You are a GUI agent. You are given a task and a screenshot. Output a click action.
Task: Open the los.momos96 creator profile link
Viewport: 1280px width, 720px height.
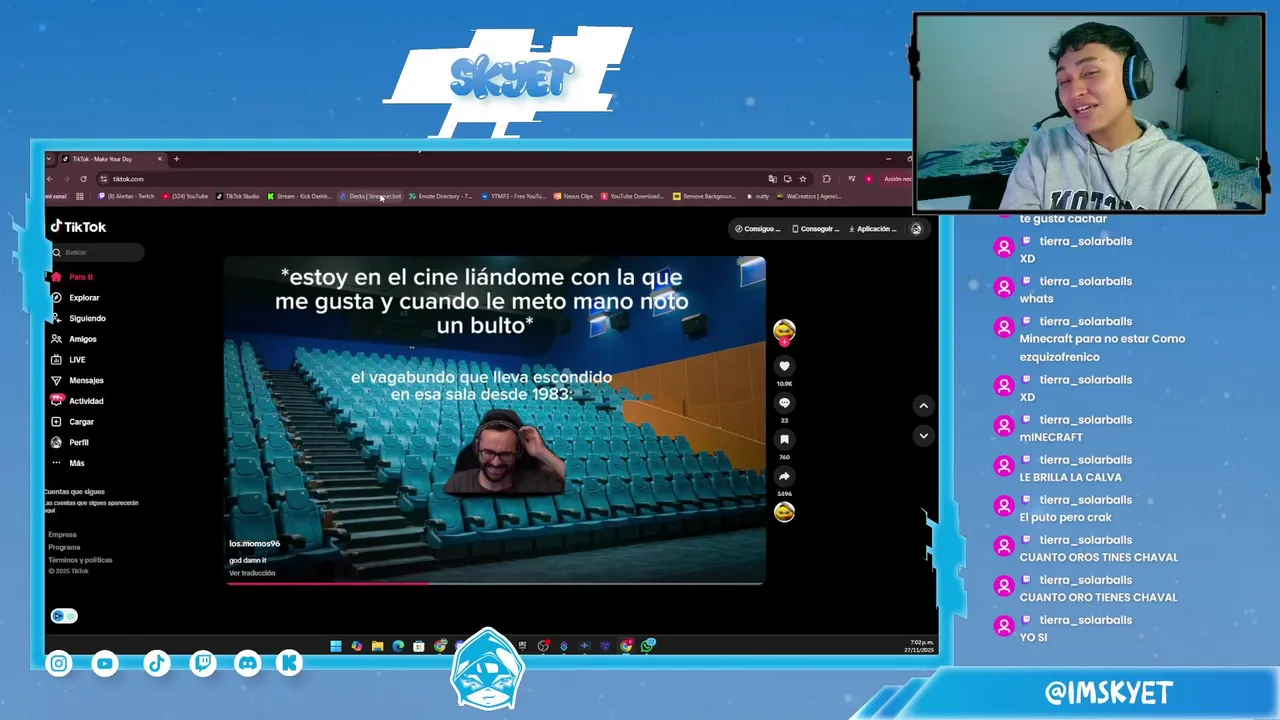click(254, 544)
